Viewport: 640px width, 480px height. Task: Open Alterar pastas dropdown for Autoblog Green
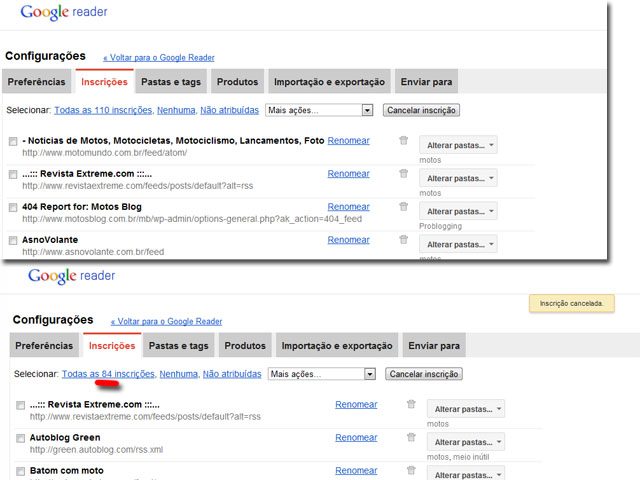point(466,442)
